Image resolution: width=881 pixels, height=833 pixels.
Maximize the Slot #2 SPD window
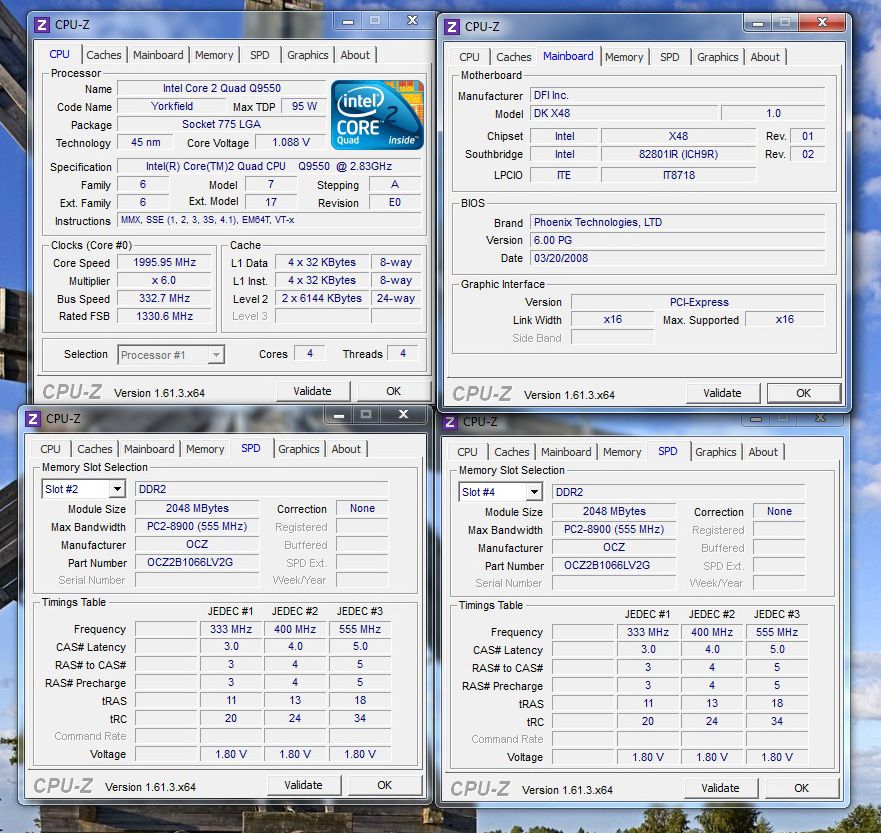click(x=366, y=414)
